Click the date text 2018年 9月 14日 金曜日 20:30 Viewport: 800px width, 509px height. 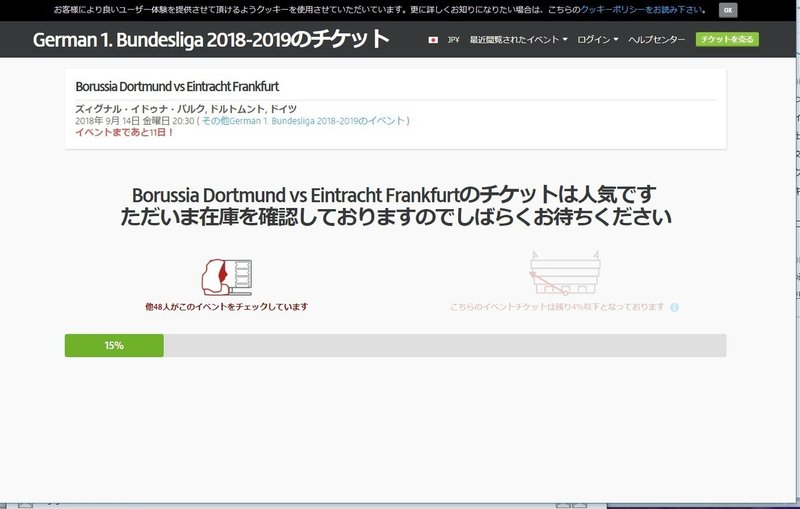[x=135, y=121]
